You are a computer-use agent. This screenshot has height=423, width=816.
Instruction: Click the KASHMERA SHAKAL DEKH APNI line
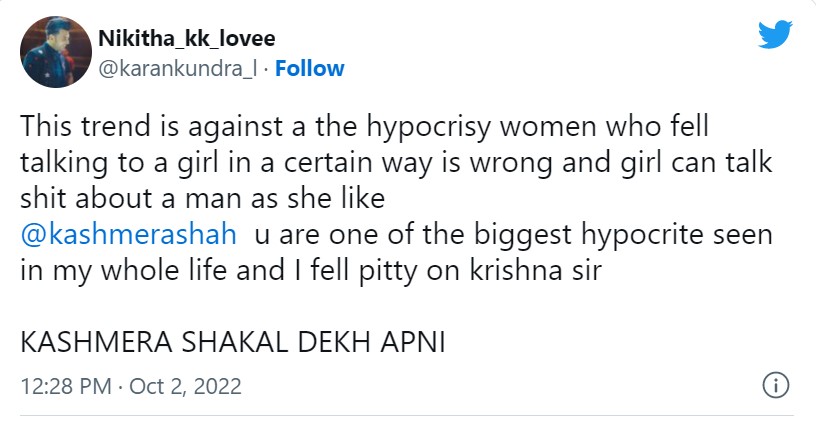pos(232,342)
